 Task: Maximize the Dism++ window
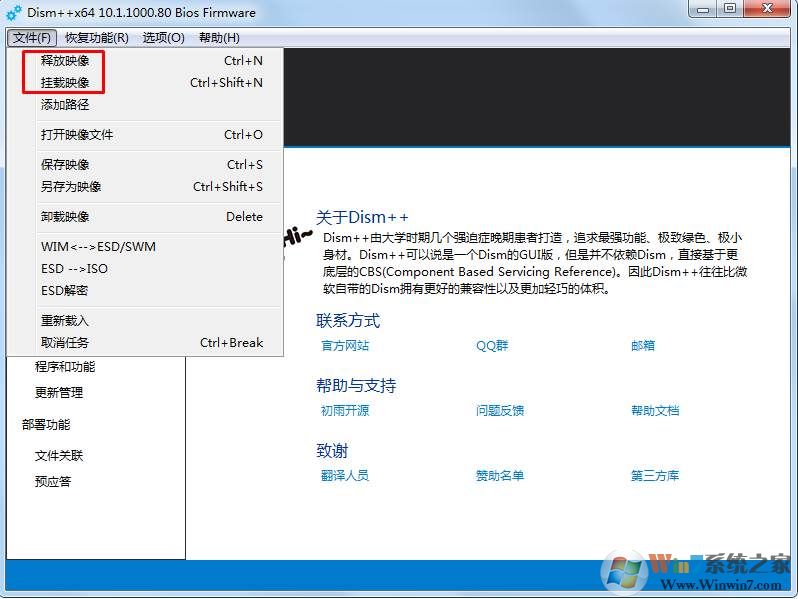(730, 9)
